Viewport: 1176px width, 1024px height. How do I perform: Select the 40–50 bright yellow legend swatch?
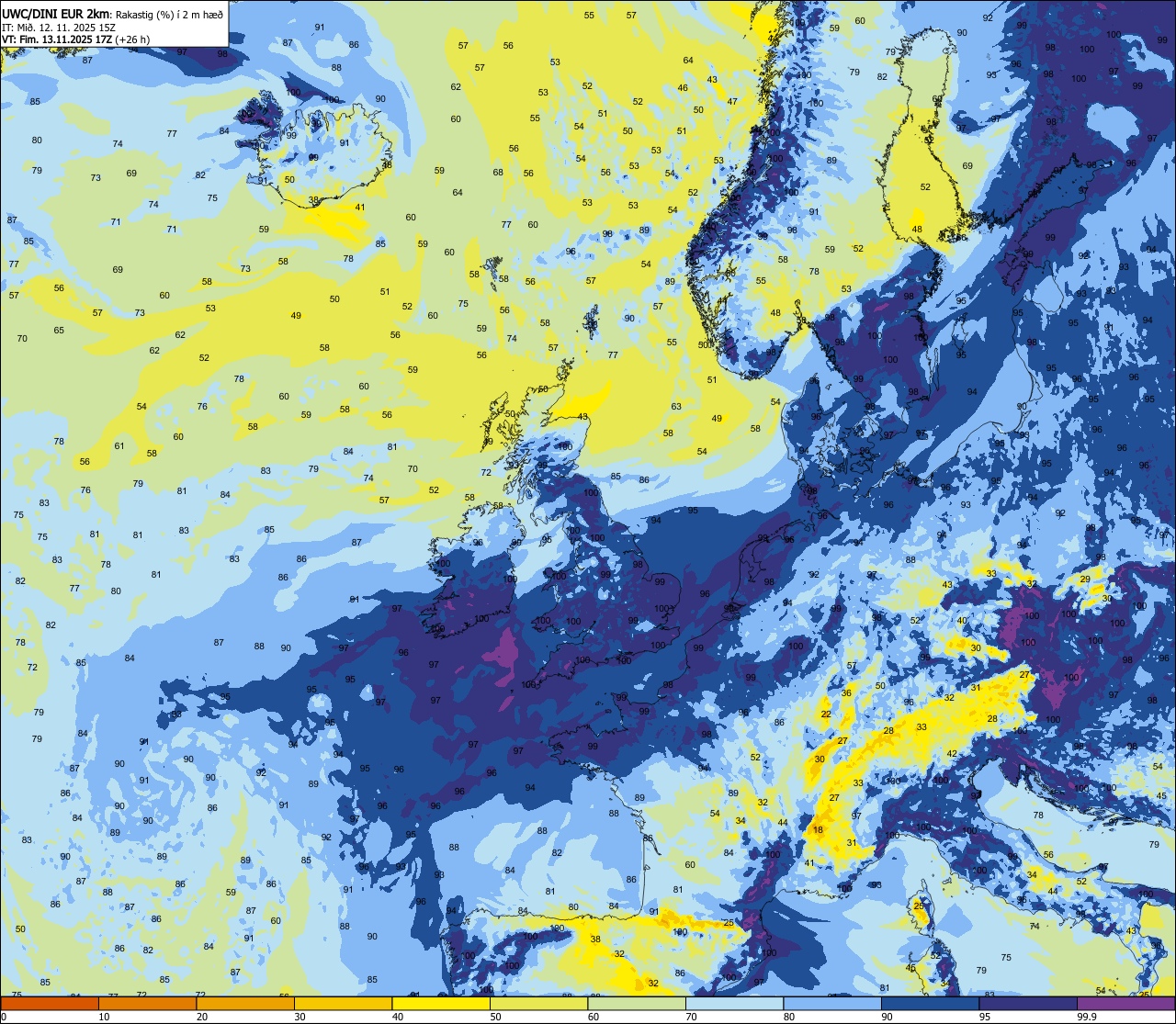point(441,1004)
